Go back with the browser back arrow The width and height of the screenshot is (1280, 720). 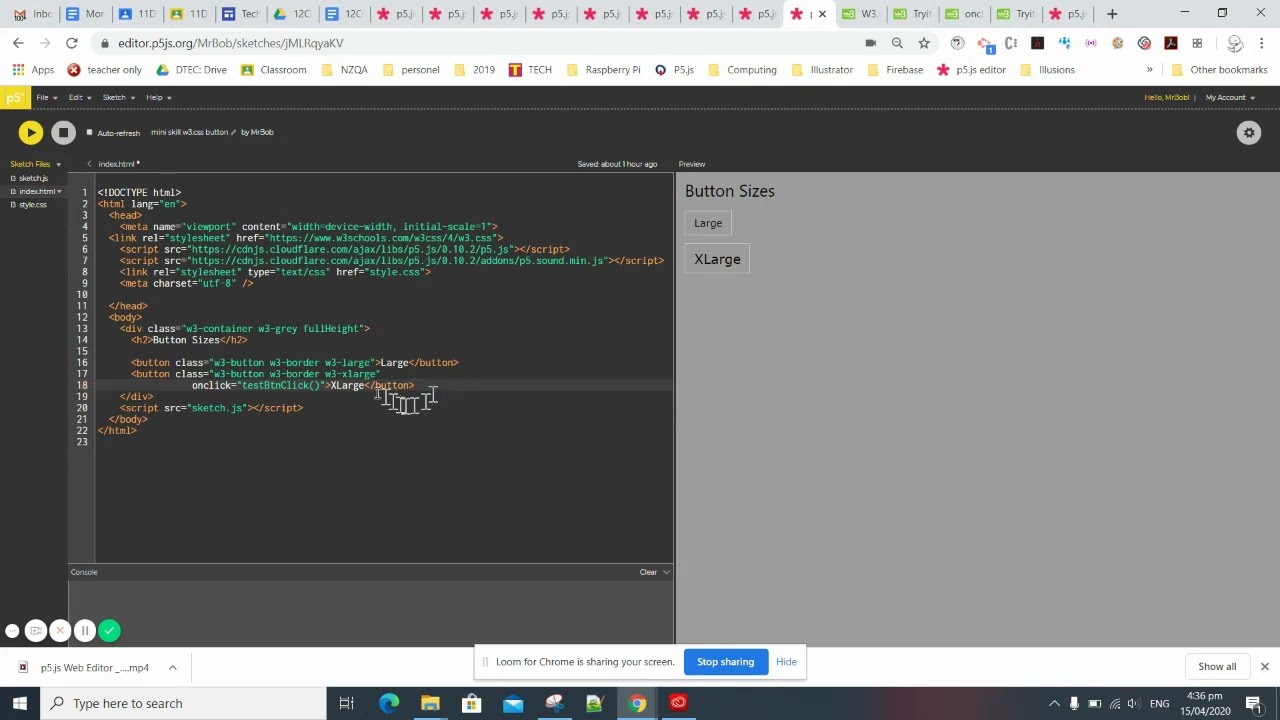coord(18,43)
